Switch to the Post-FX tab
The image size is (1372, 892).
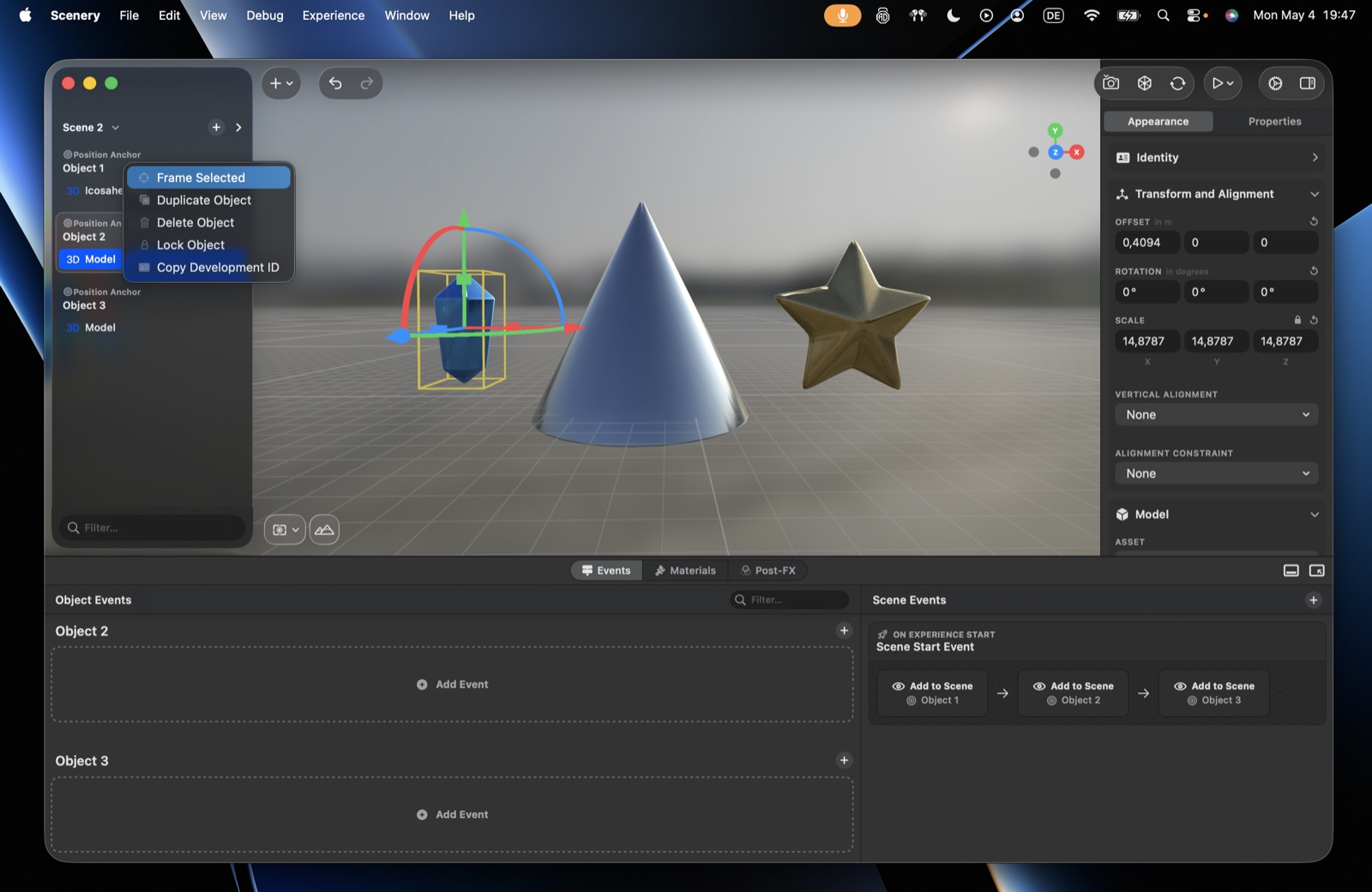click(768, 570)
